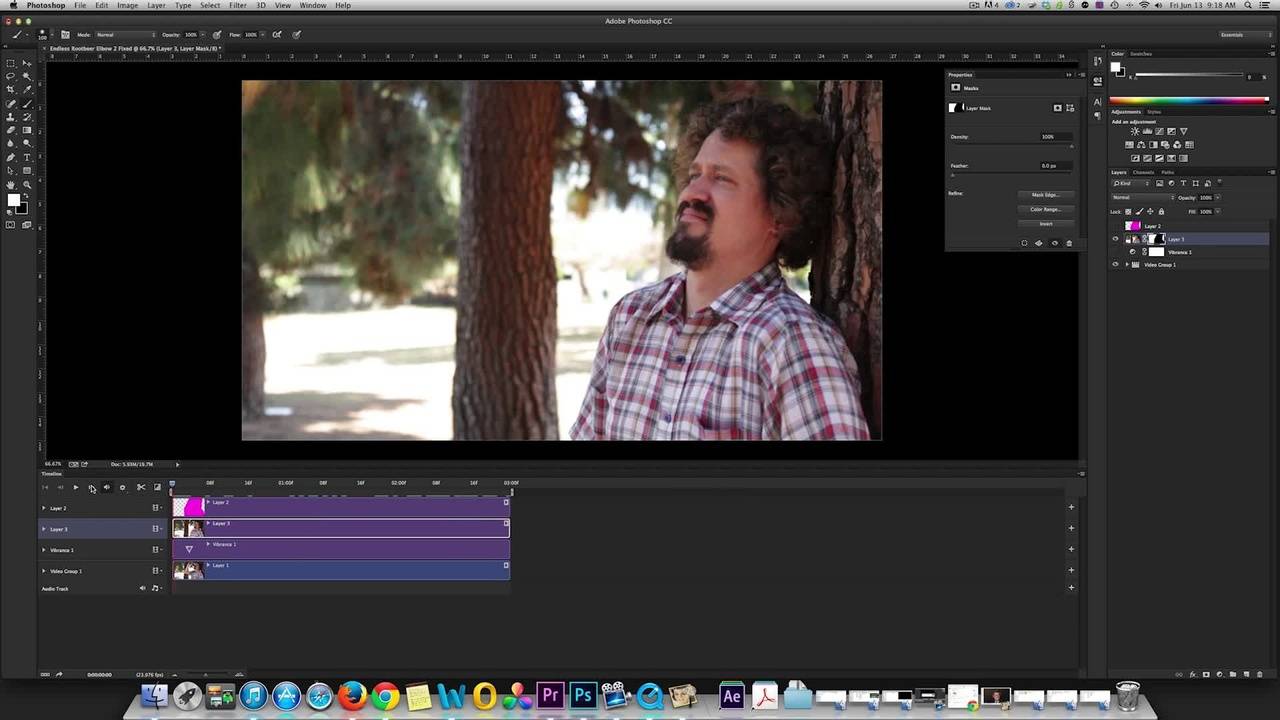Select the Hand tool
This screenshot has width=1280, height=720.
pos(11,185)
